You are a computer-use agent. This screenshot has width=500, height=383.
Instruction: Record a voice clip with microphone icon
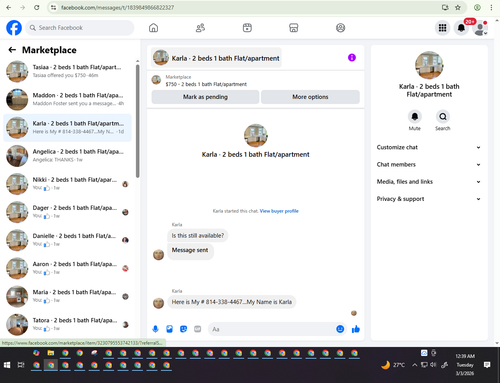pos(155,329)
